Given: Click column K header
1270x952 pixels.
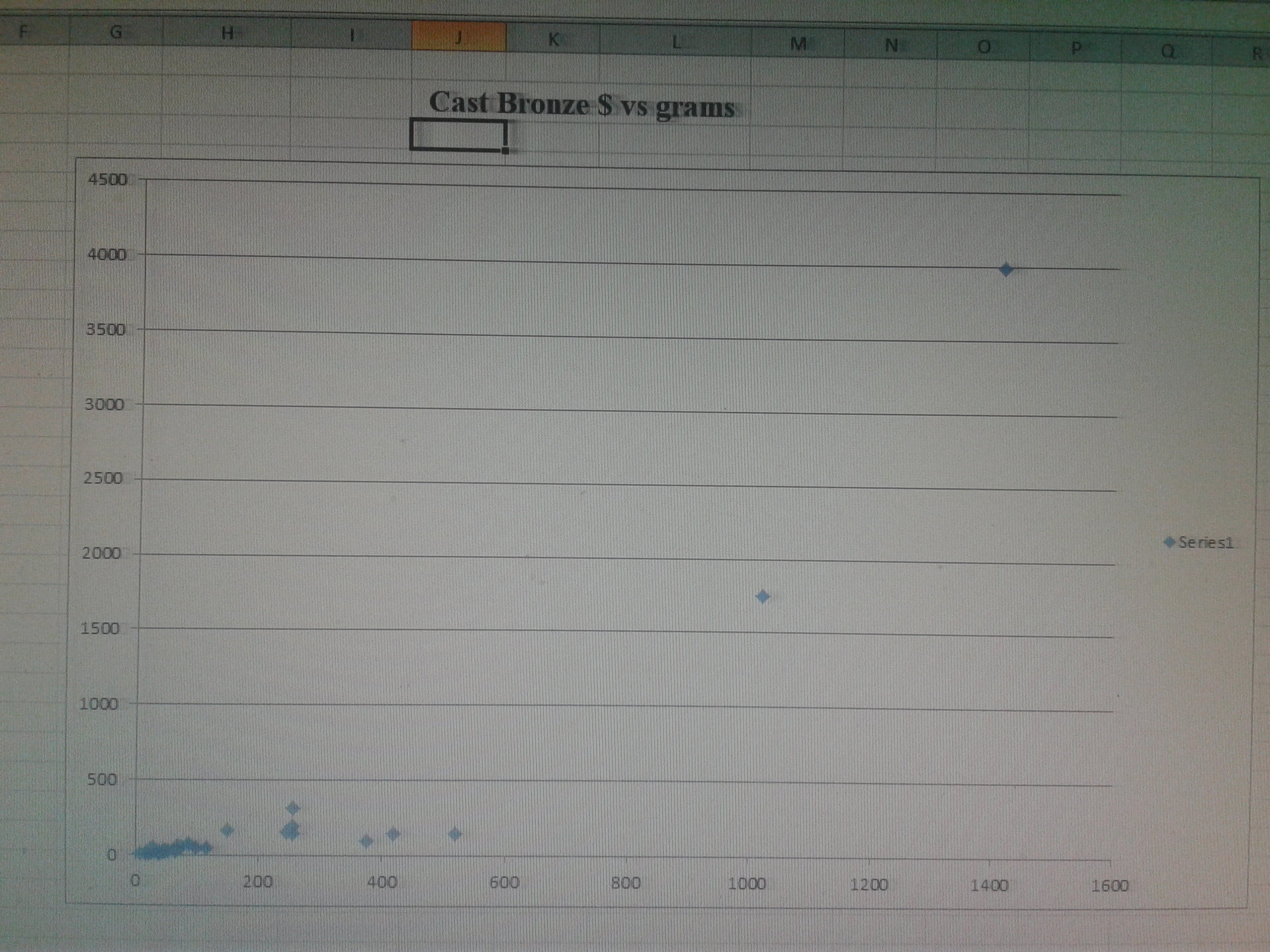Looking at the screenshot, I should coord(553,40).
